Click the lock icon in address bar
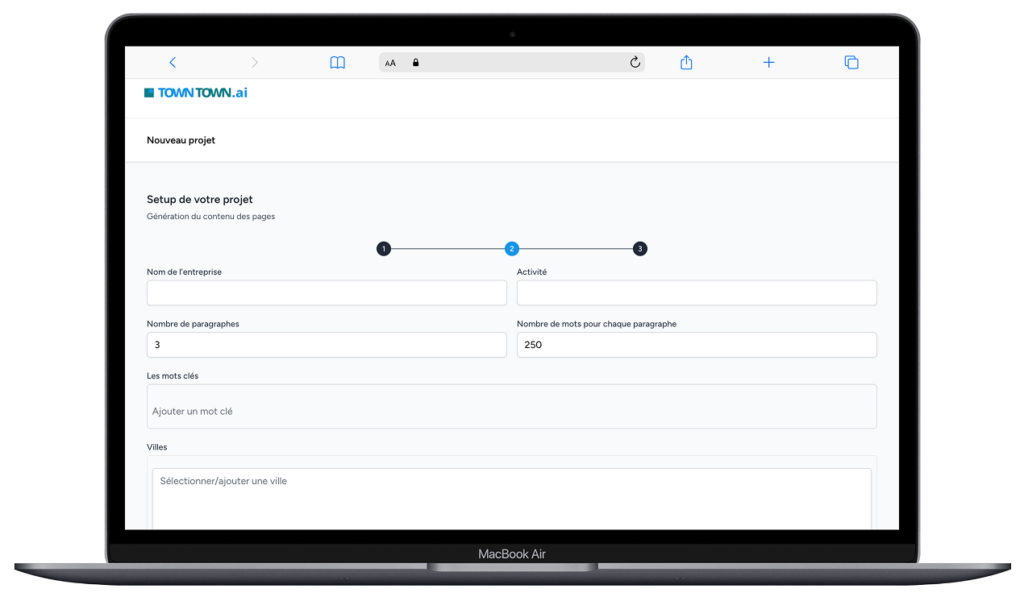Screen dimensions: 1024x601 click(416, 62)
